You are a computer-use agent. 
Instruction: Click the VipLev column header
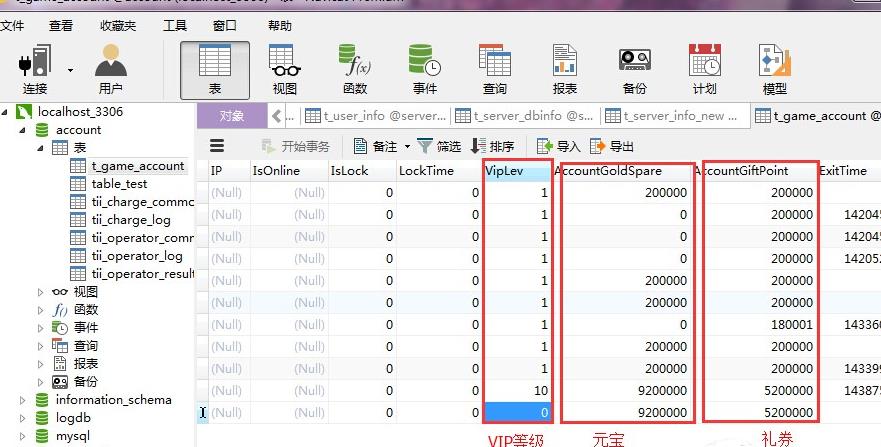(517, 171)
